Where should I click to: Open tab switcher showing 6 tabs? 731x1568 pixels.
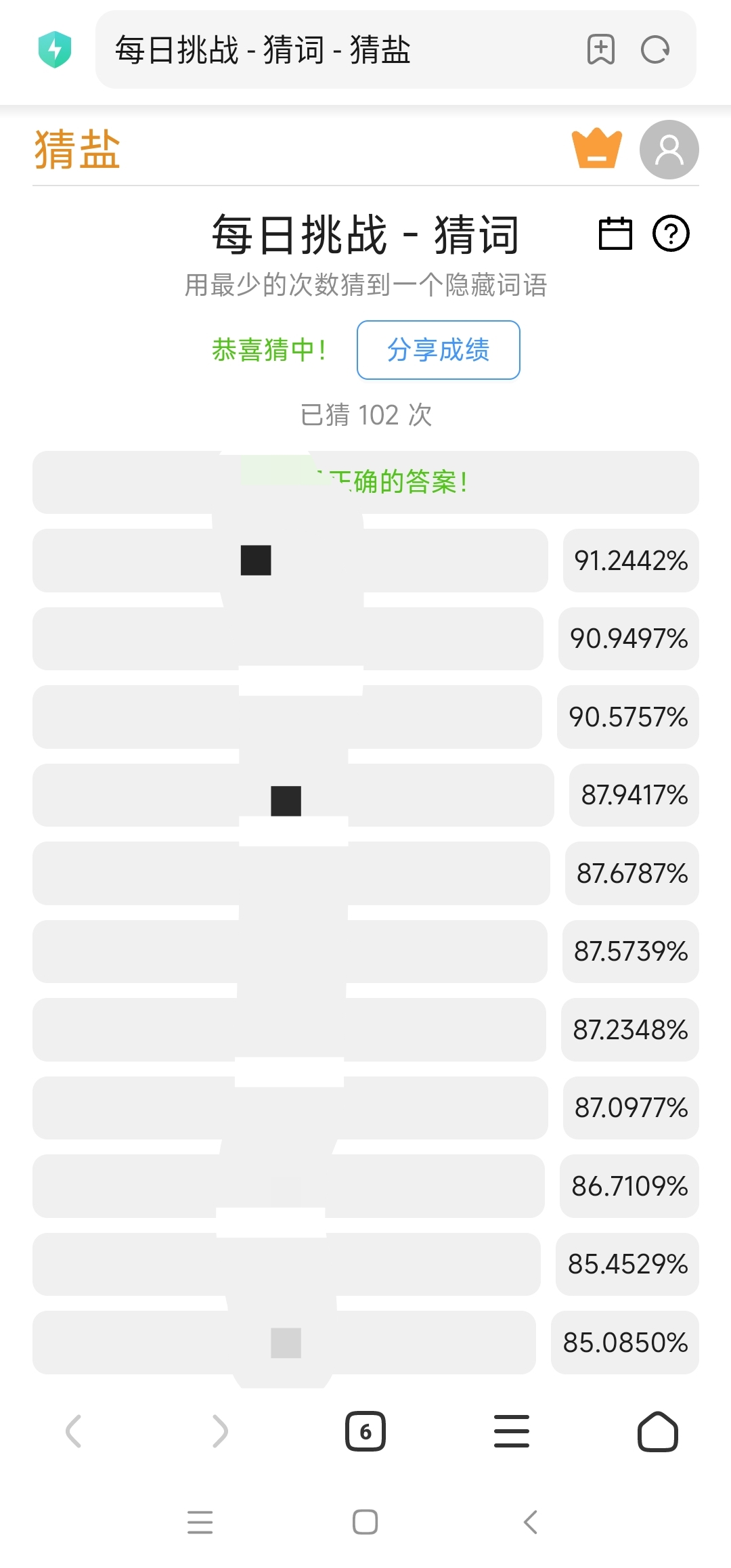coord(365,1431)
